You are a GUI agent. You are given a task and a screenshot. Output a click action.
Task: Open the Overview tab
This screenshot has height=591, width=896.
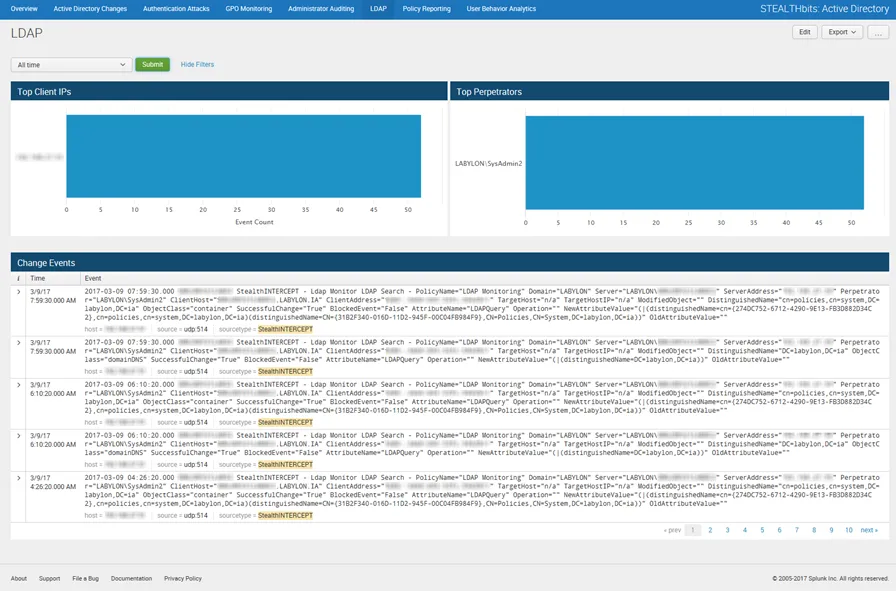click(24, 9)
